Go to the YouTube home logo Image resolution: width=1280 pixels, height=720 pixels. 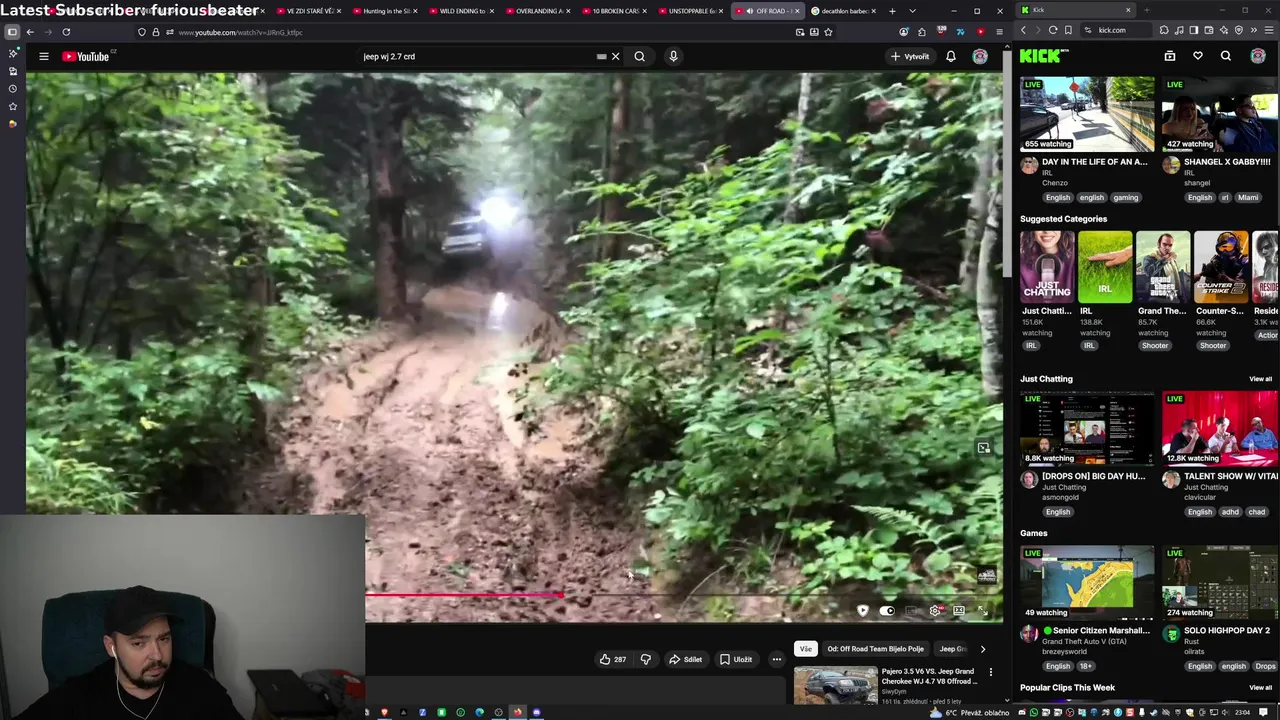[x=86, y=56]
